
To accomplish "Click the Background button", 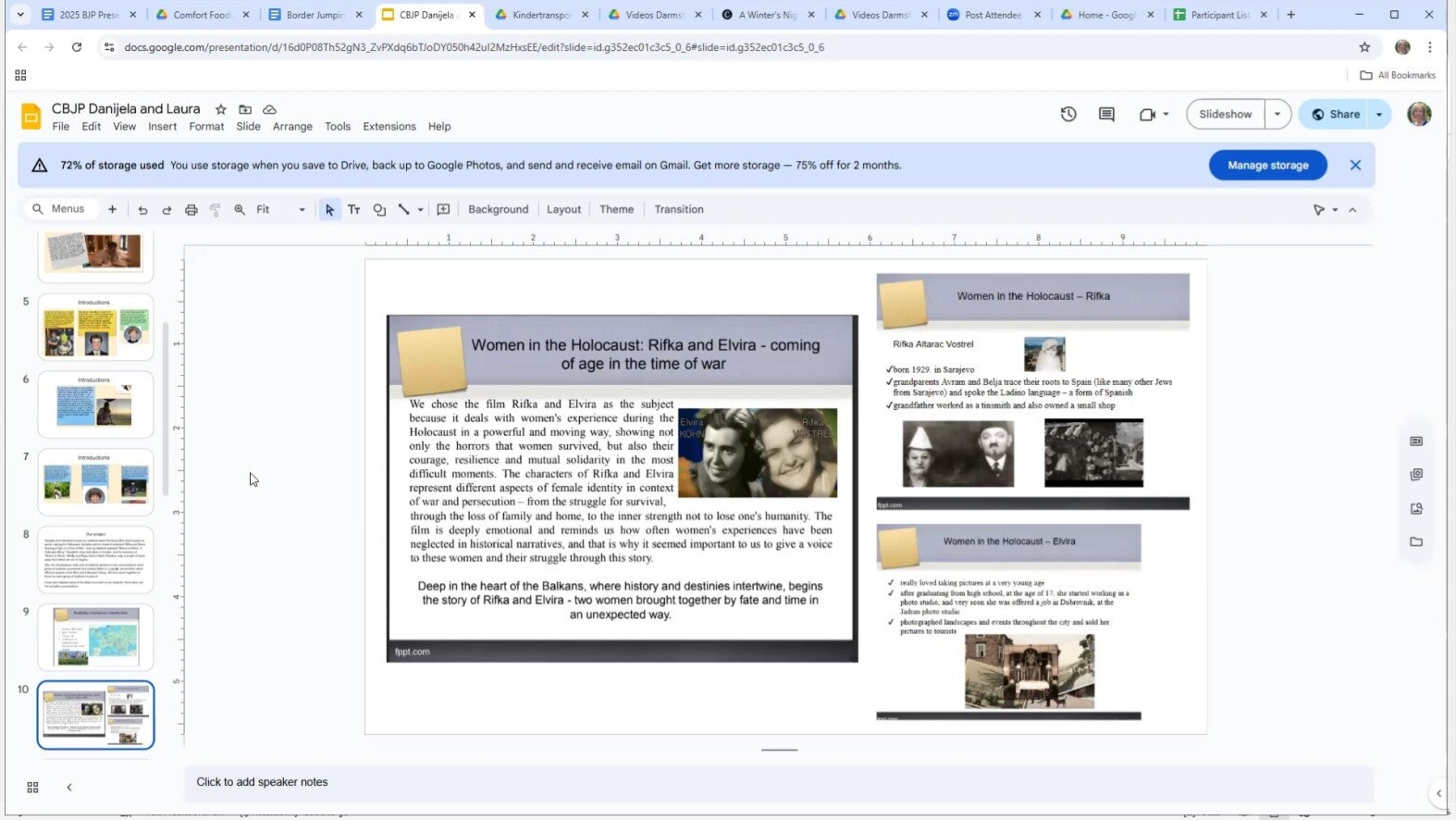I will point(498,210).
